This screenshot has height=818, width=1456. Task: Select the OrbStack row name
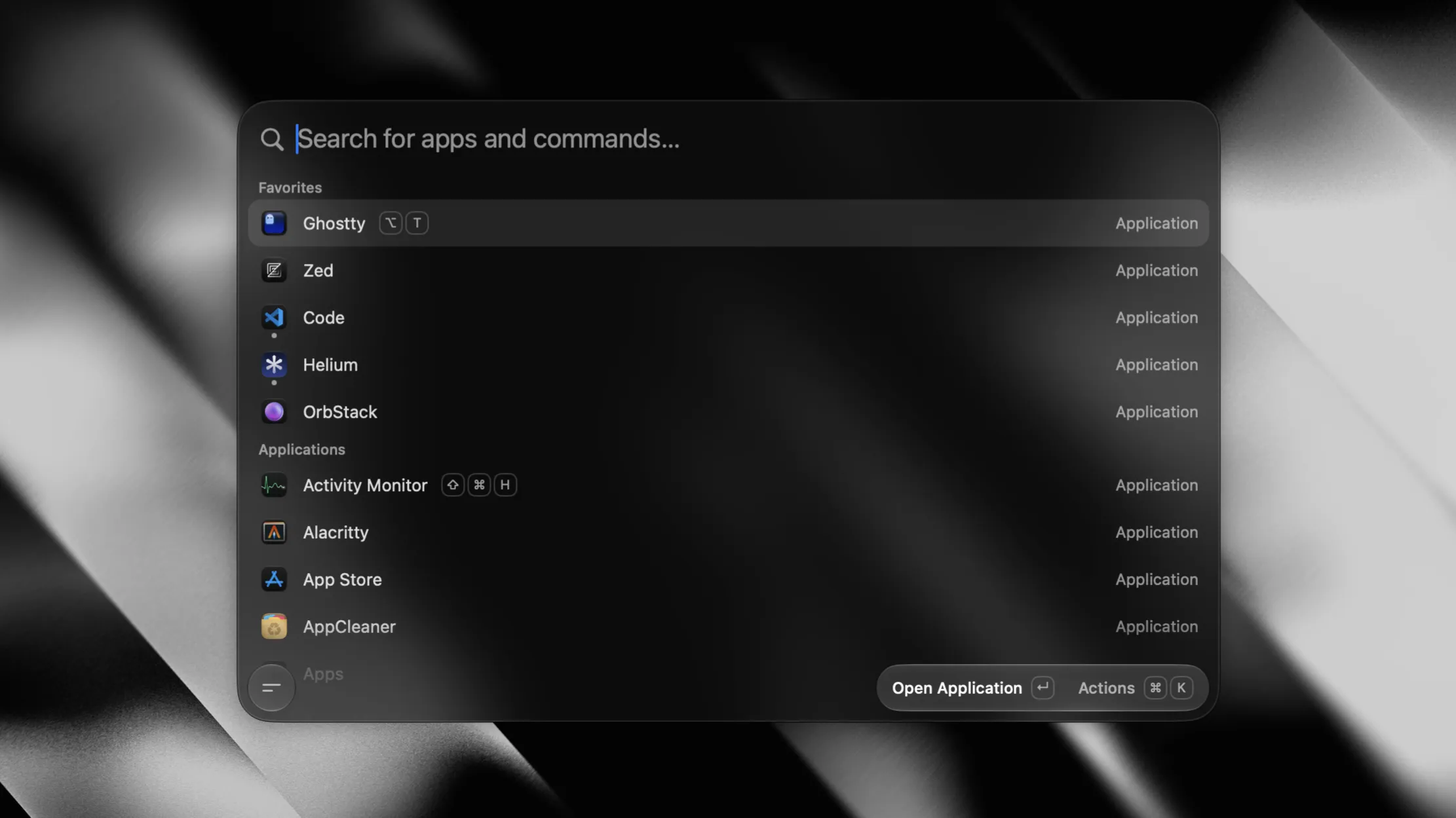pyautogui.click(x=340, y=412)
